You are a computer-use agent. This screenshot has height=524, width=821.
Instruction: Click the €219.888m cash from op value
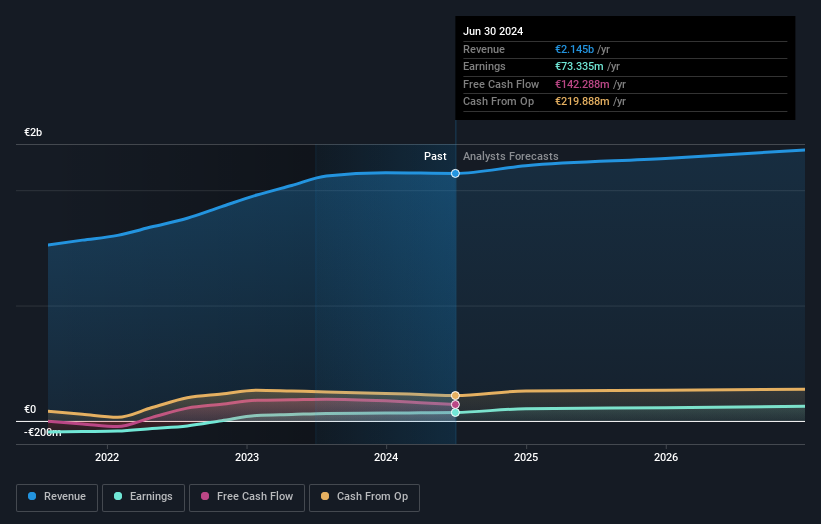pyautogui.click(x=582, y=102)
